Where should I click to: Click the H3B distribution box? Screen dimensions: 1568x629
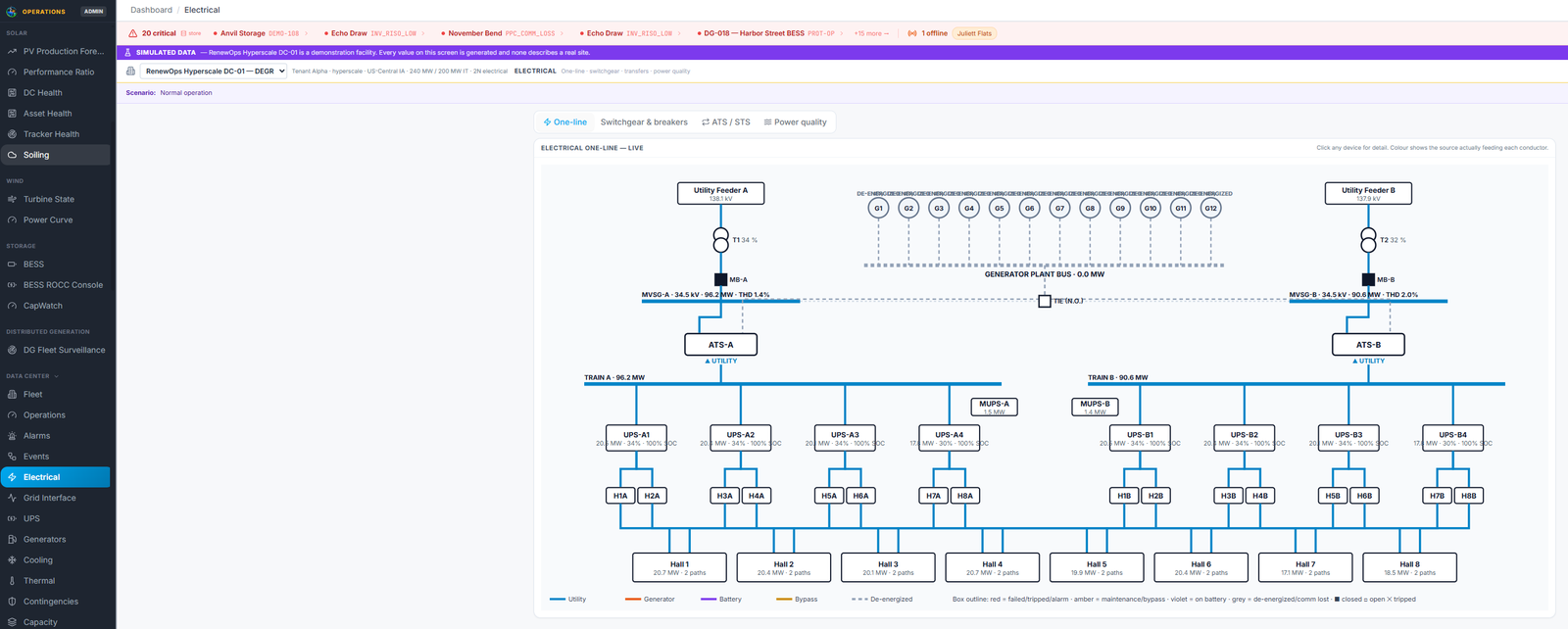click(1228, 496)
